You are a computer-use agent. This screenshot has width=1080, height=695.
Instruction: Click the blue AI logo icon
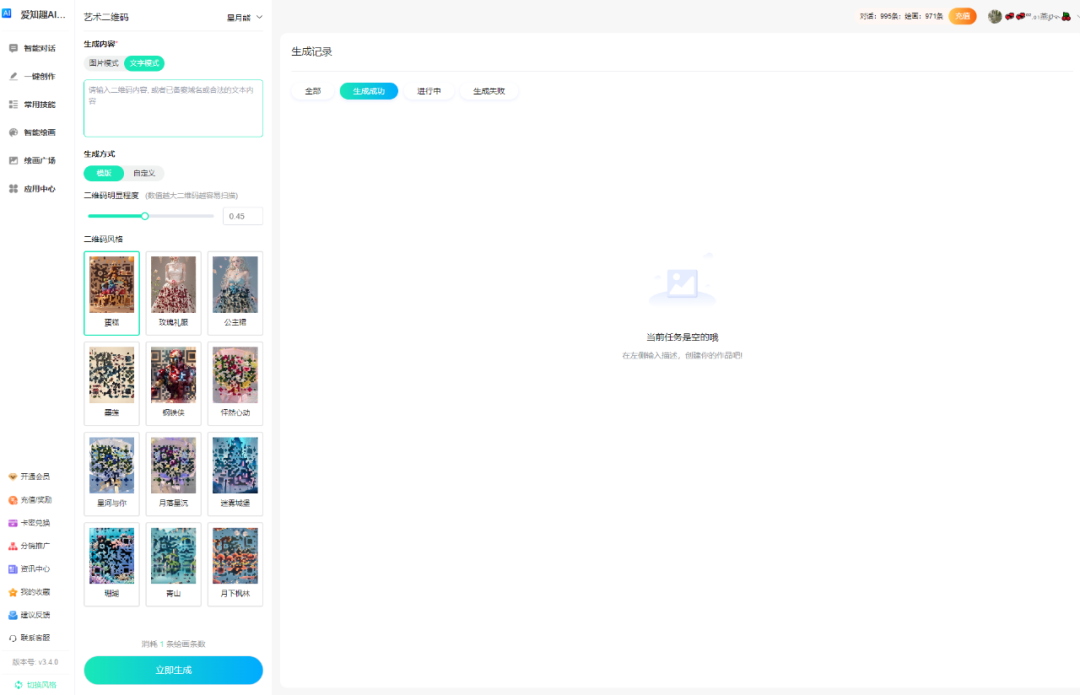7,13
